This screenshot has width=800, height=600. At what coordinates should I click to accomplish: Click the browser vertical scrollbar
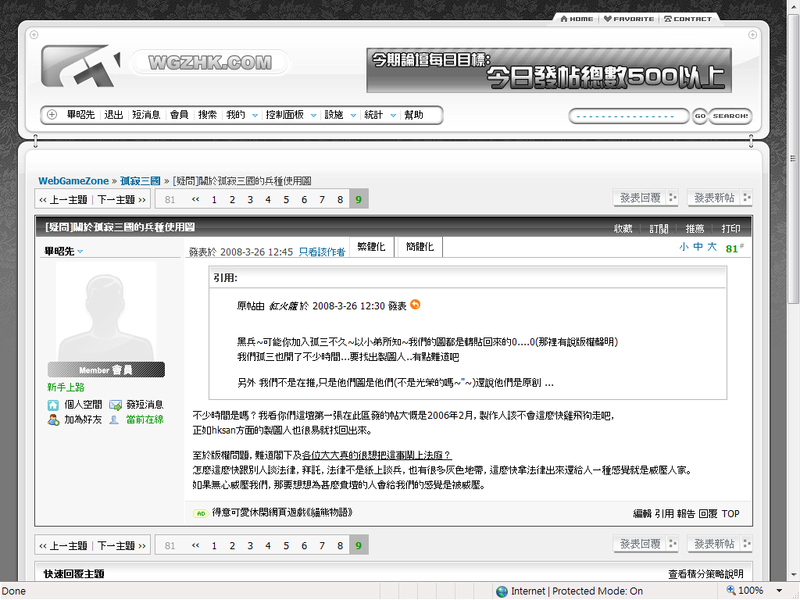(x=793, y=158)
